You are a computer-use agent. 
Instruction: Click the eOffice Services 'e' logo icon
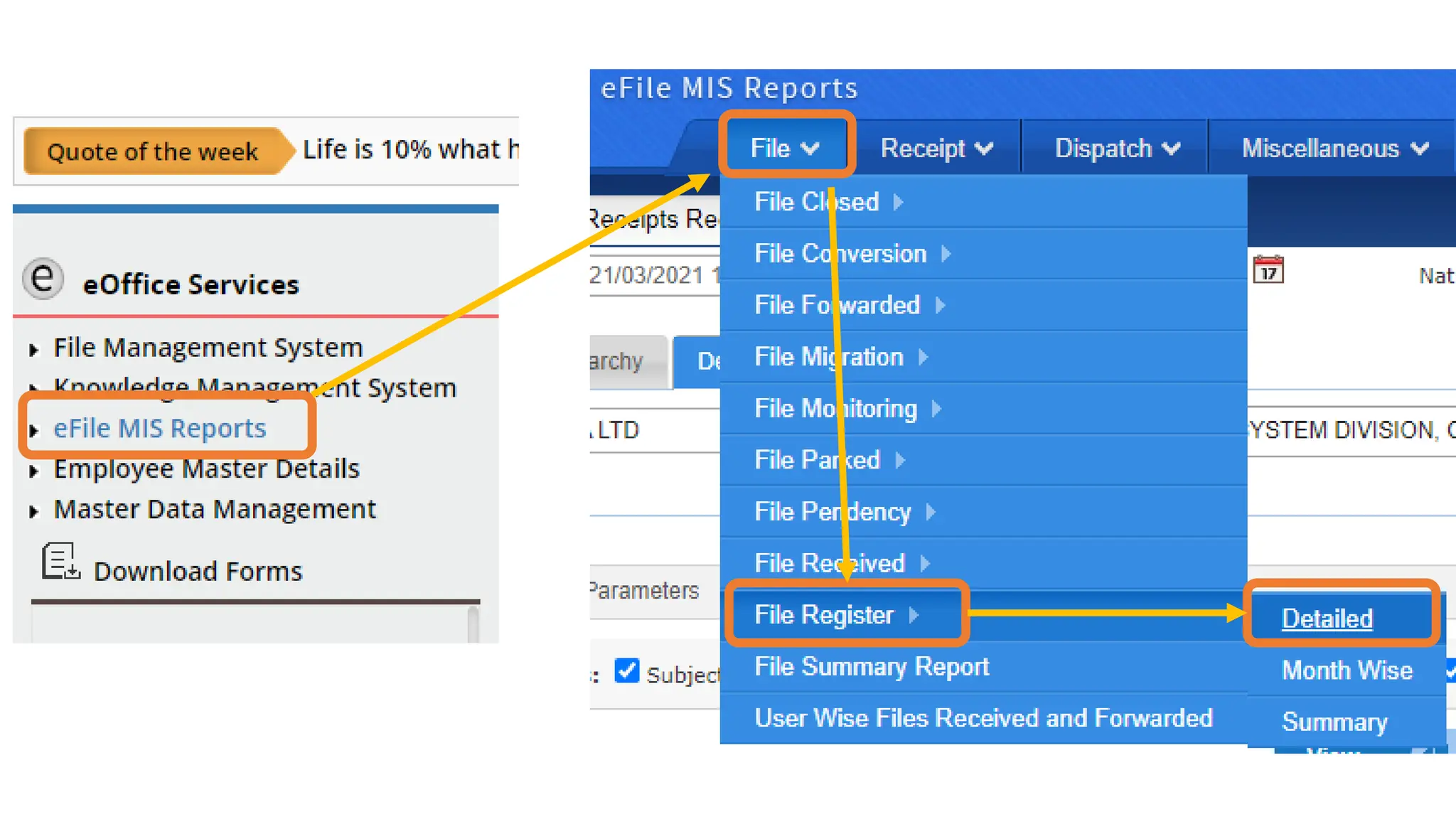click(43, 278)
